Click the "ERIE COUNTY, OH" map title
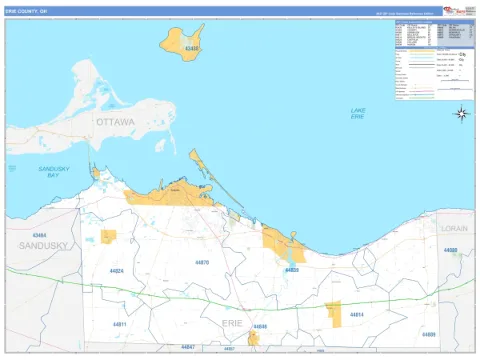 26,11
